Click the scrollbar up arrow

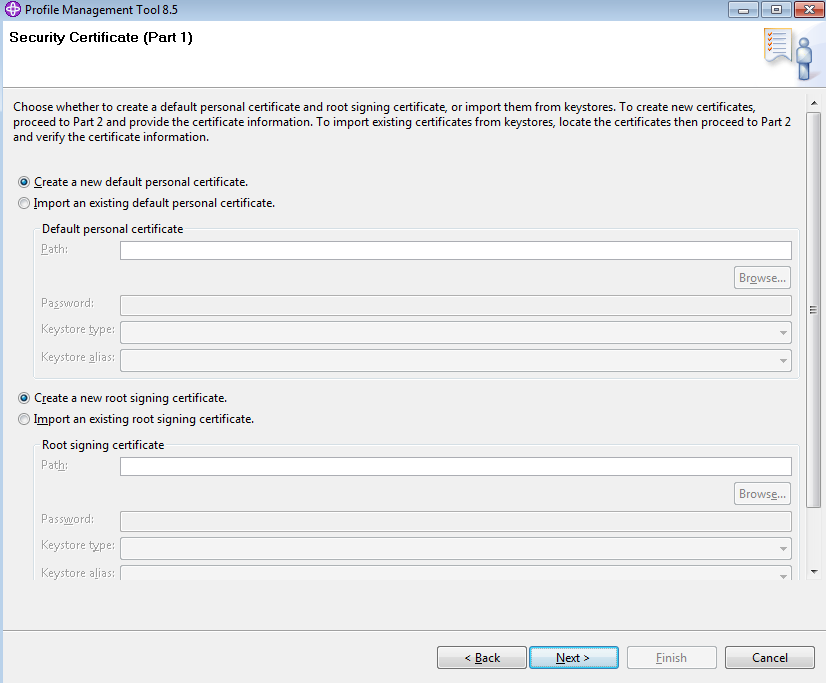tap(814, 103)
